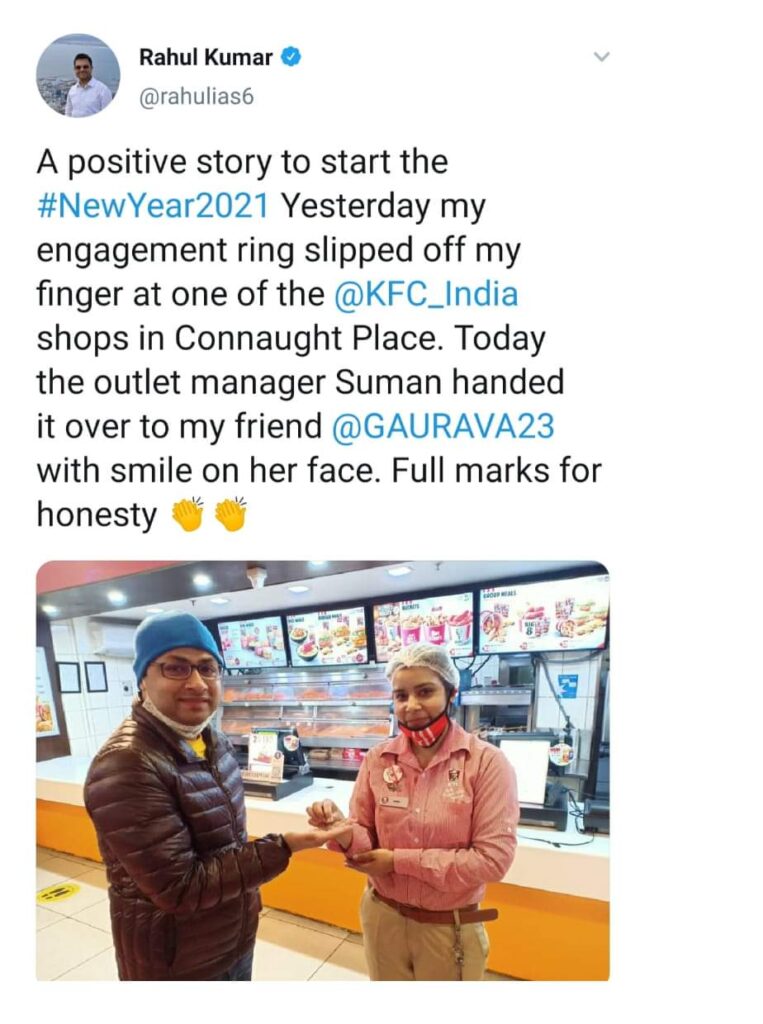Visit the @rahulias6 handle
This screenshot has width=763, height=1024.
[x=196, y=97]
